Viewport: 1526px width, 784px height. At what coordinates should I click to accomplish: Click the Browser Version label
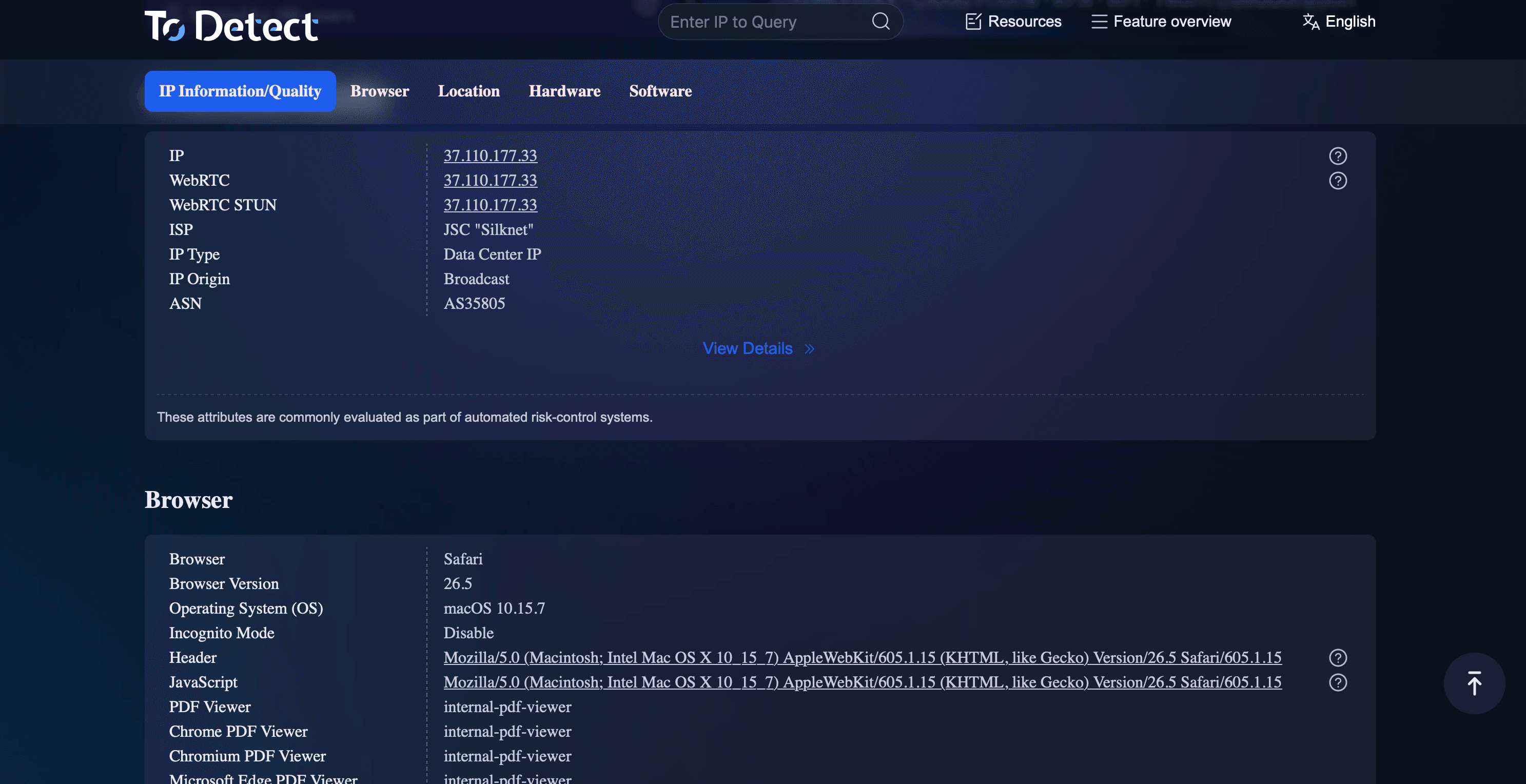point(224,584)
